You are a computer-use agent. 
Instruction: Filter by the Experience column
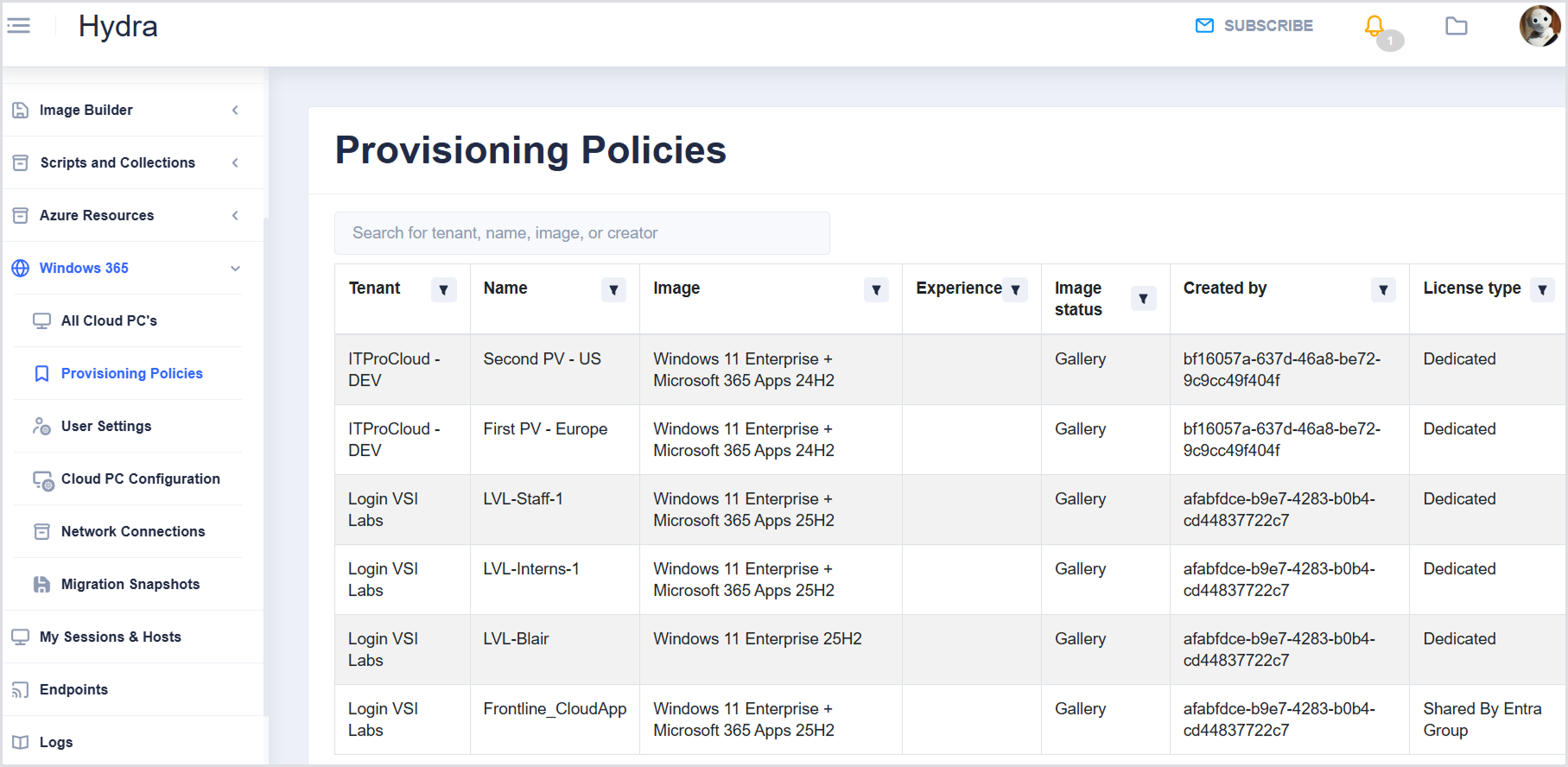1015,290
